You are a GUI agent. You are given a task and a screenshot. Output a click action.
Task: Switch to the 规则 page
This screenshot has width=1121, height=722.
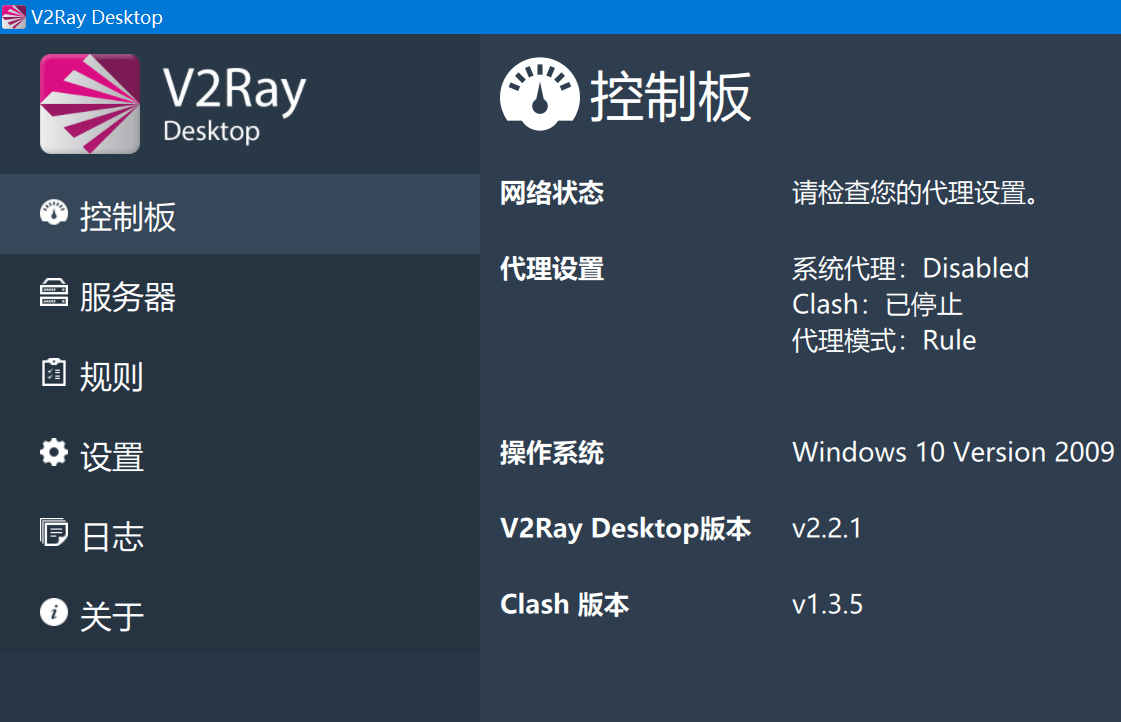tap(111, 377)
